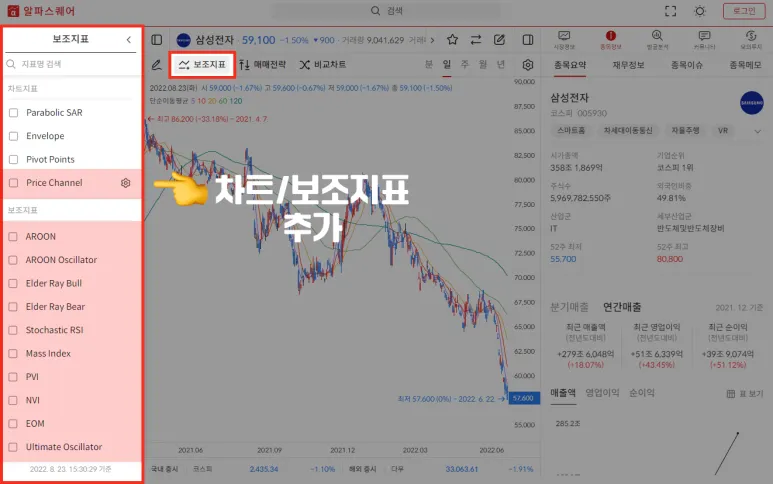Open 발굴분석 discovery analysis icon
773x484 pixels.
point(657,40)
